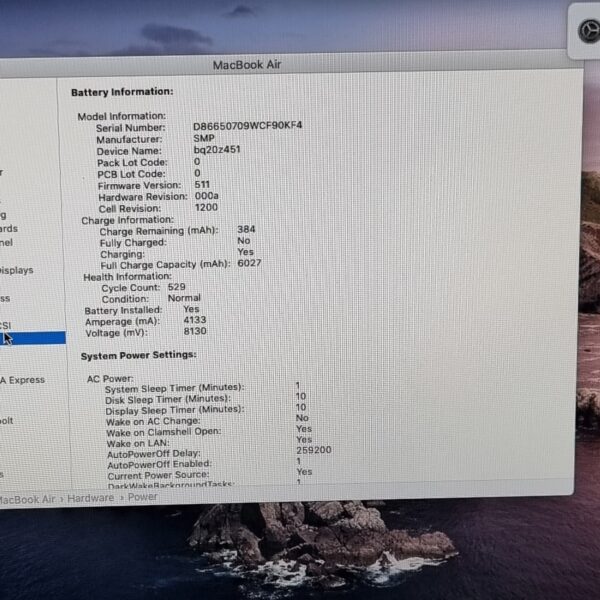Select 'Current Power Source:' label
Screen dimensions: 600x600
158,475
